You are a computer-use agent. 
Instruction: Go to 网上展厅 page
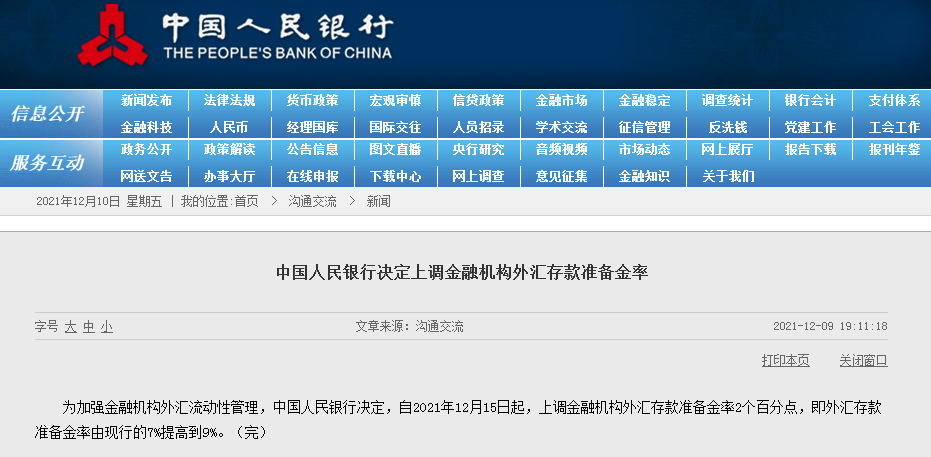(x=727, y=150)
